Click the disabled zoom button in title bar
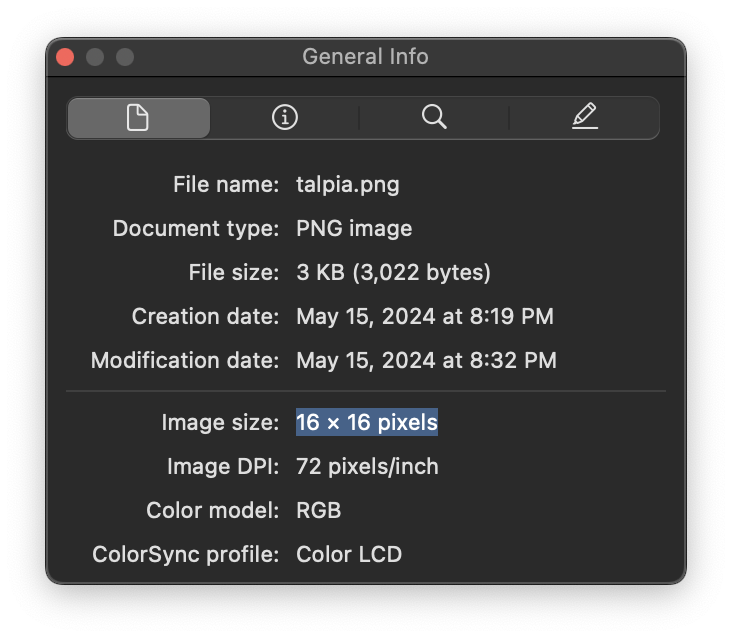This screenshot has height=638, width=732. tap(124, 57)
